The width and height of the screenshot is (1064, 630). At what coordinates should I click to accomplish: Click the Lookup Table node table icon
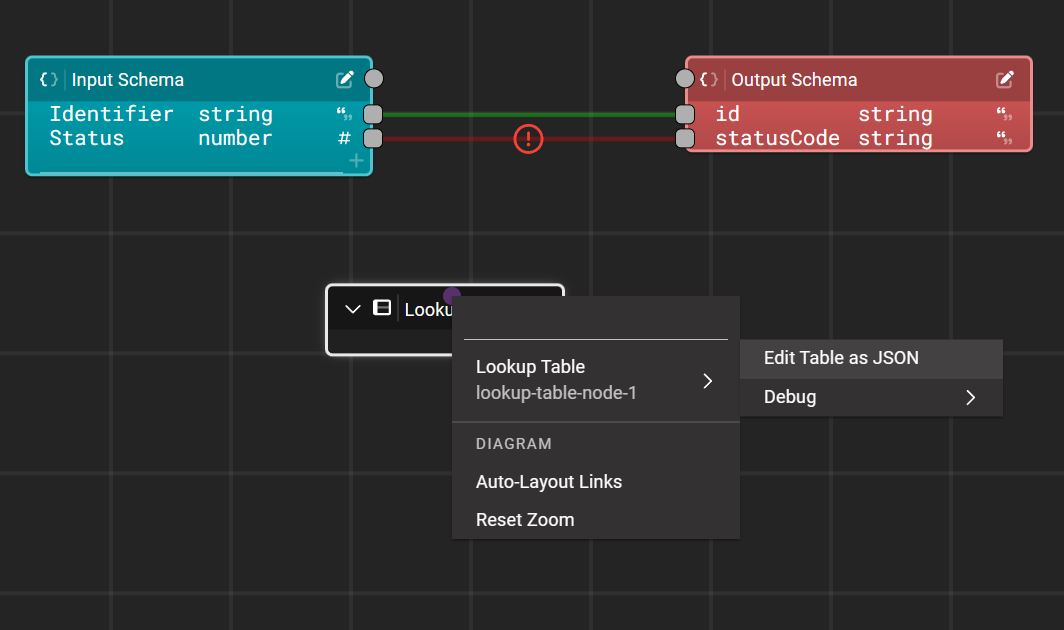click(x=382, y=308)
